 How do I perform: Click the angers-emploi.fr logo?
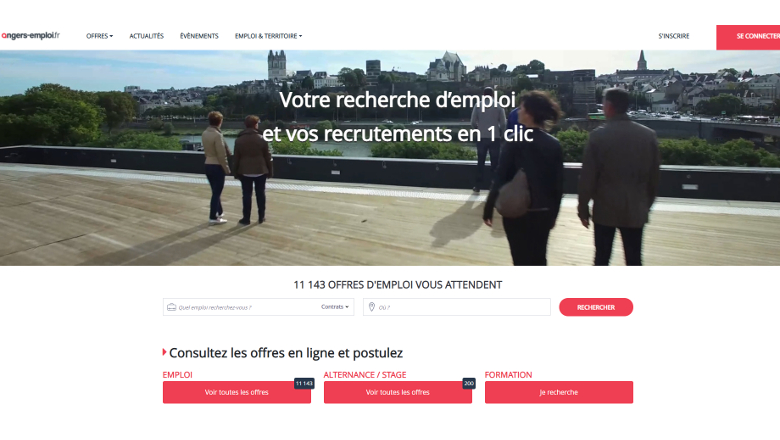click(x=30, y=35)
